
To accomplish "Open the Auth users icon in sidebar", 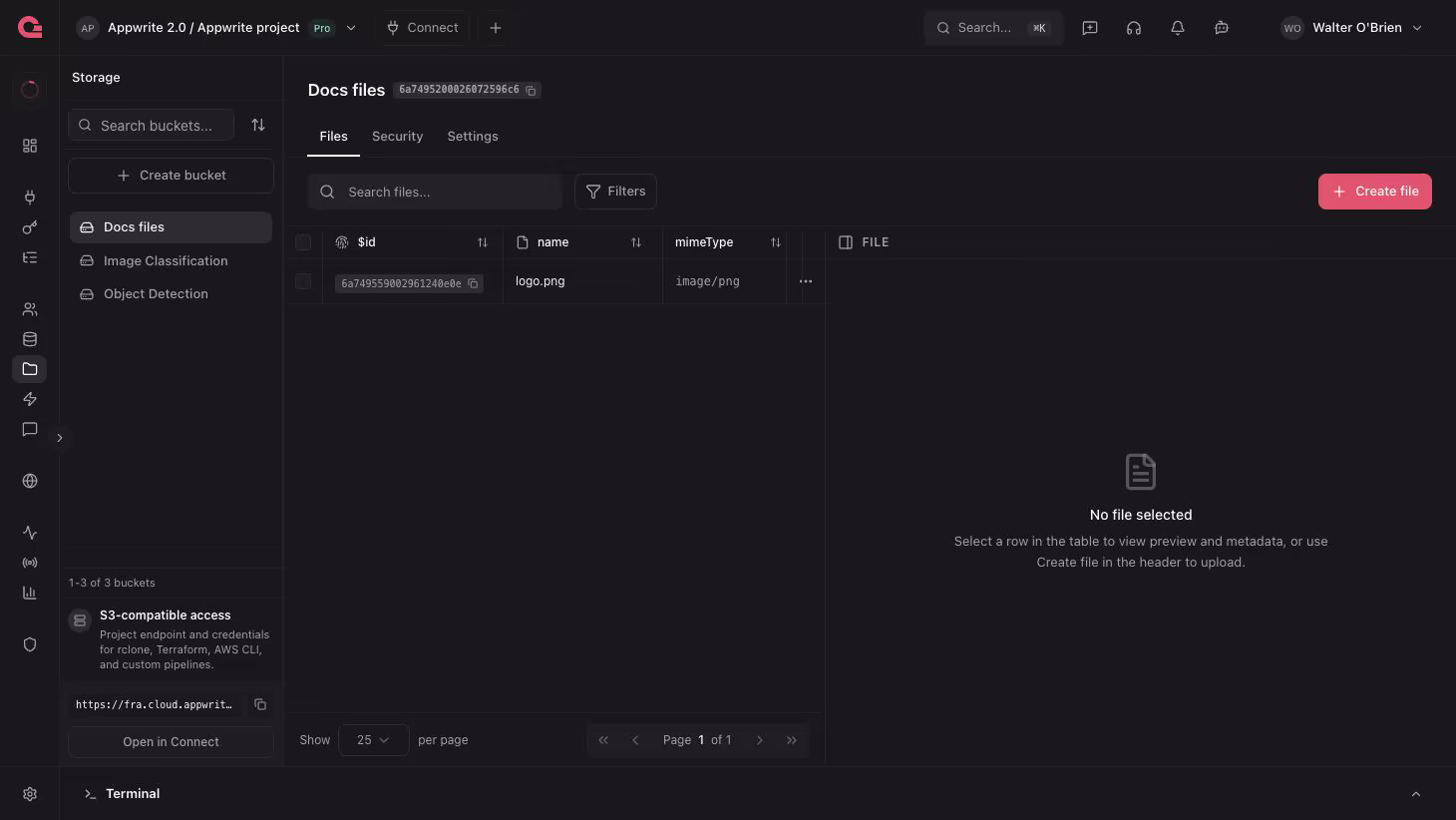I will click(30, 309).
